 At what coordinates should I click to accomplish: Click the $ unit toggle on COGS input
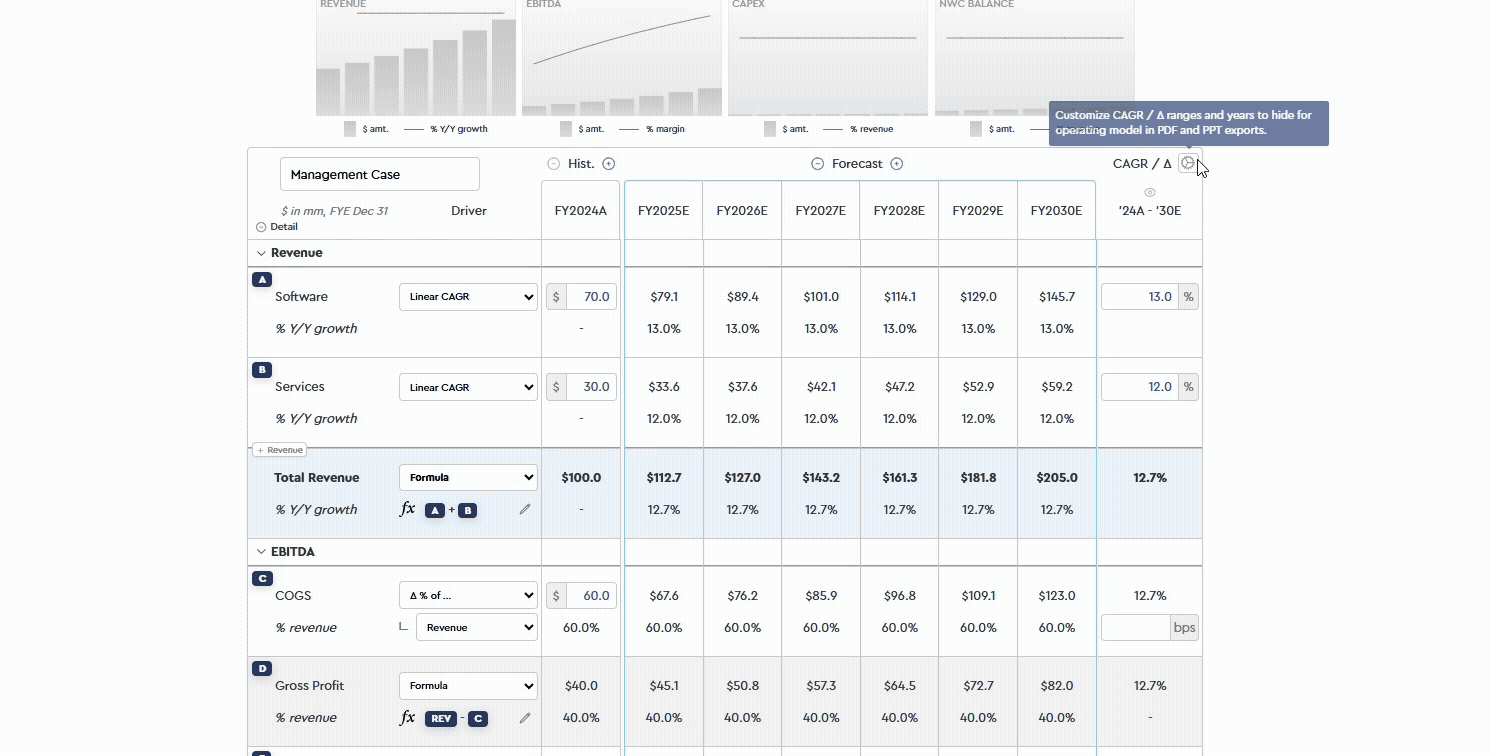click(x=556, y=595)
